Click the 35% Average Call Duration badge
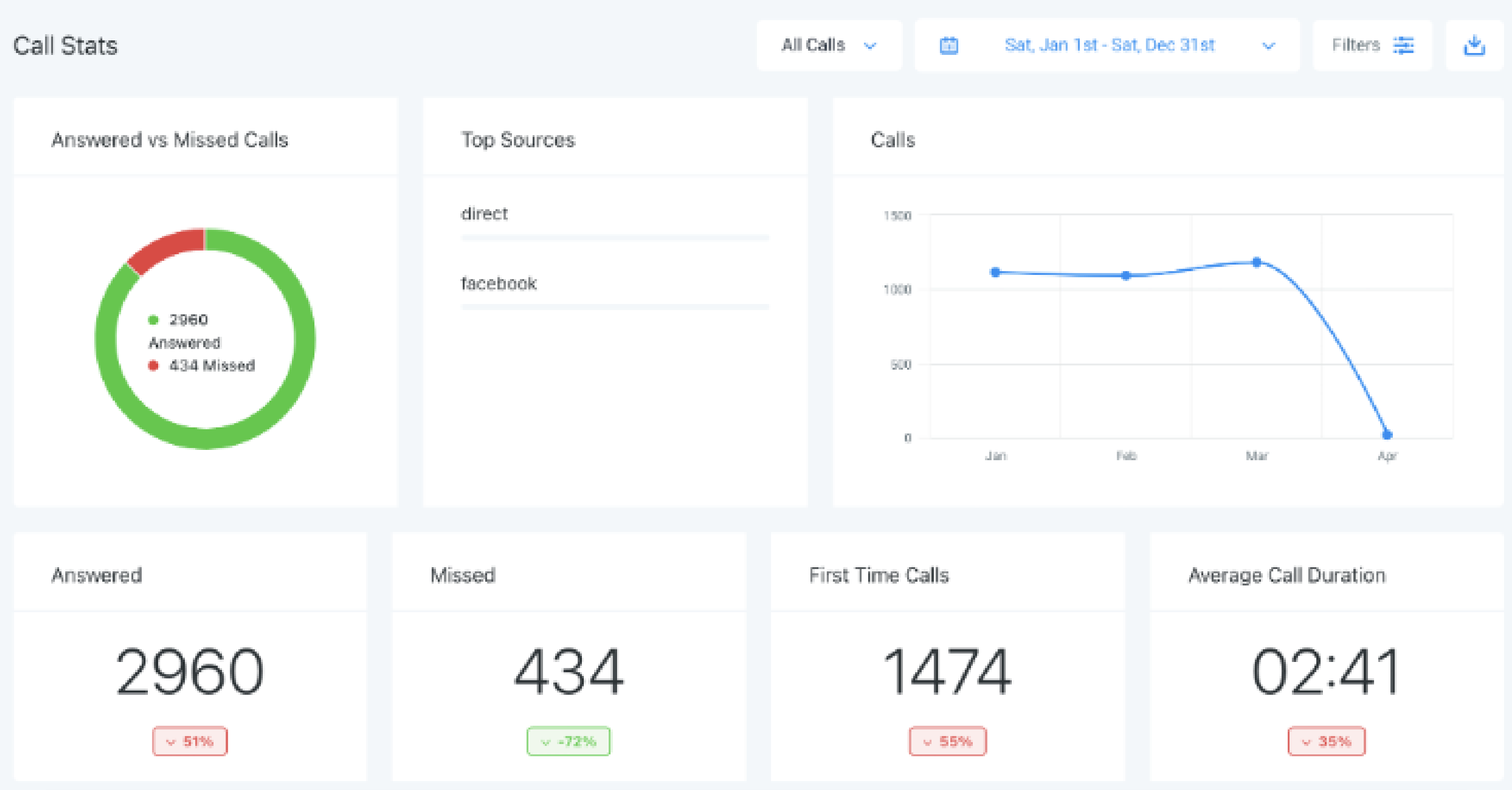 coord(1326,741)
